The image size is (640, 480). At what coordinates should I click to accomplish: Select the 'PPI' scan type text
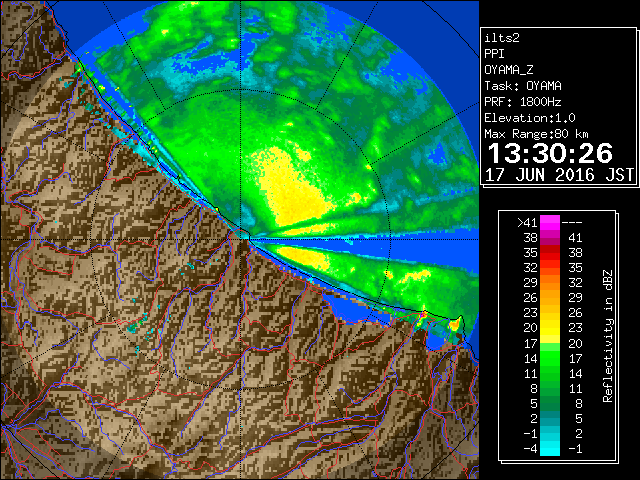[494, 54]
